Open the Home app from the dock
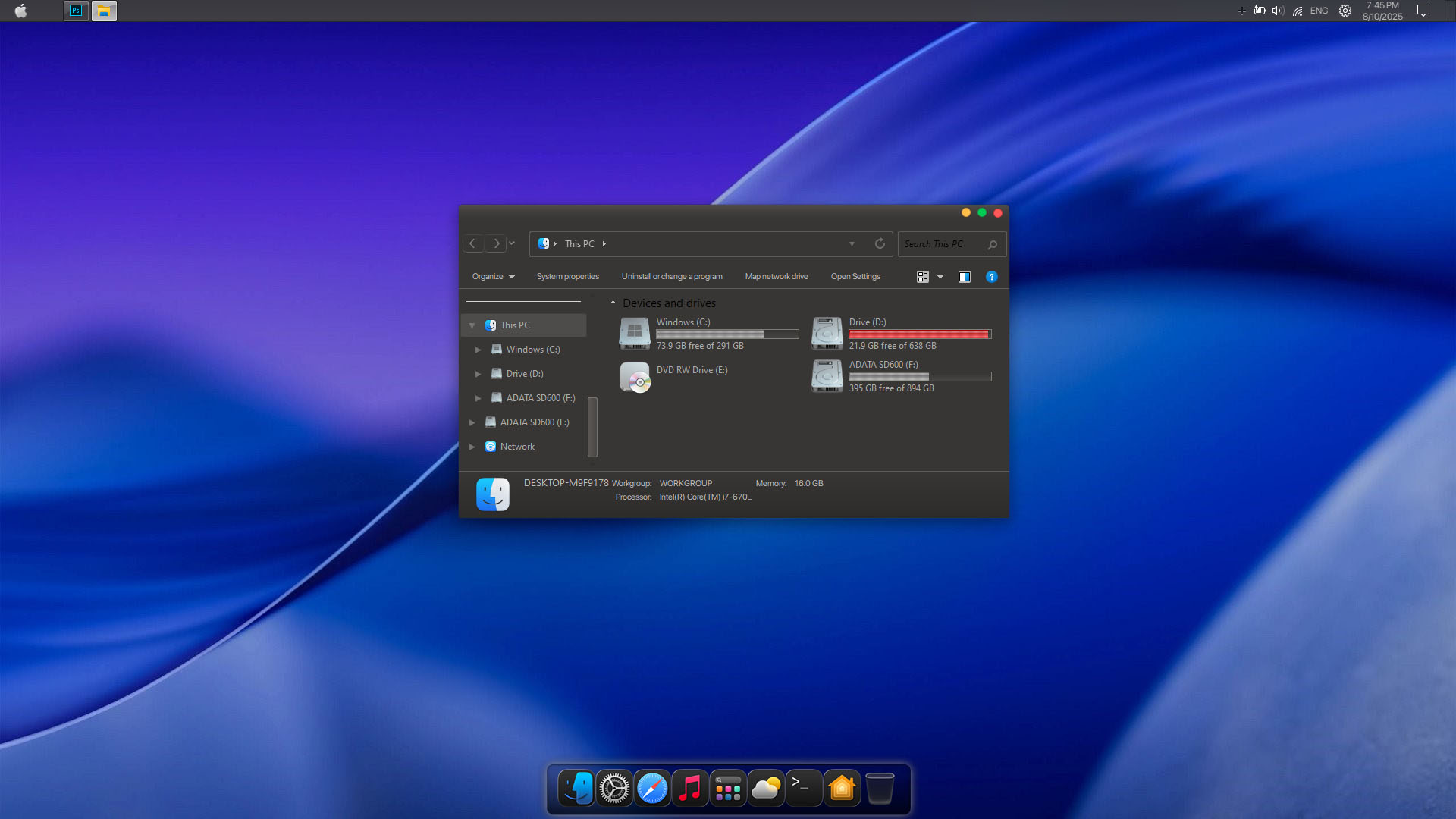1456x819 pixels. (842, 788)
